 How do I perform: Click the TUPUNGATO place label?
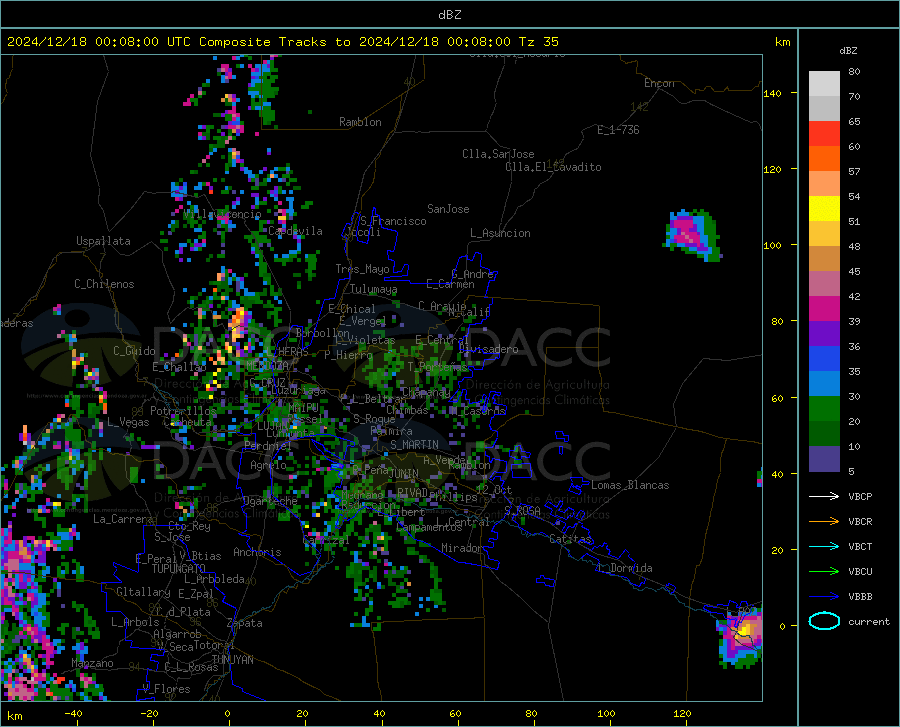(x=179, y=569)
